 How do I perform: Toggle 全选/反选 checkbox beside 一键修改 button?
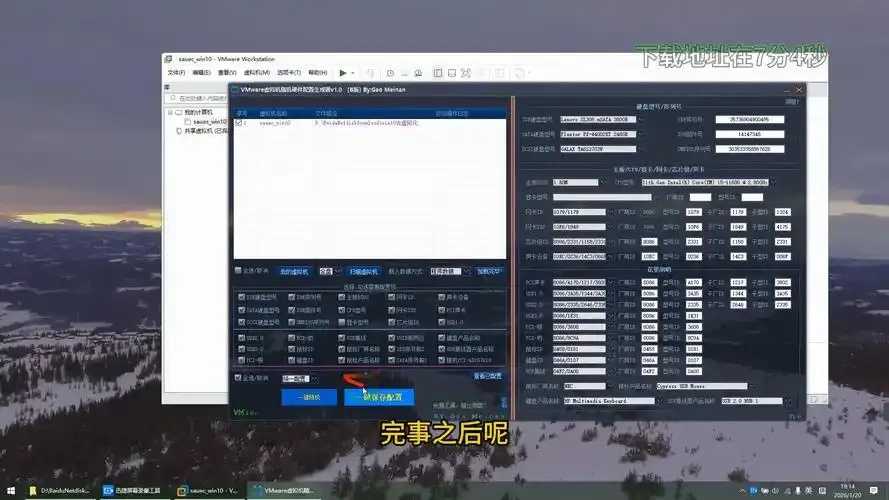pos(238,377)
